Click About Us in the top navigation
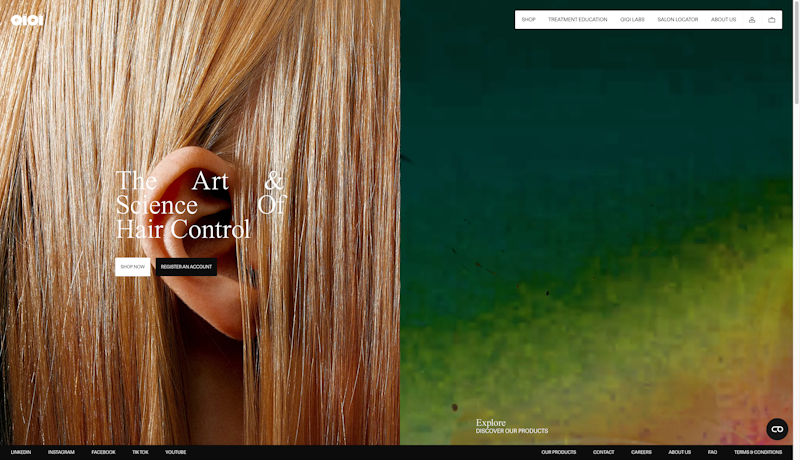Screen dimensions: 800x460 click(x=723, y=20)
